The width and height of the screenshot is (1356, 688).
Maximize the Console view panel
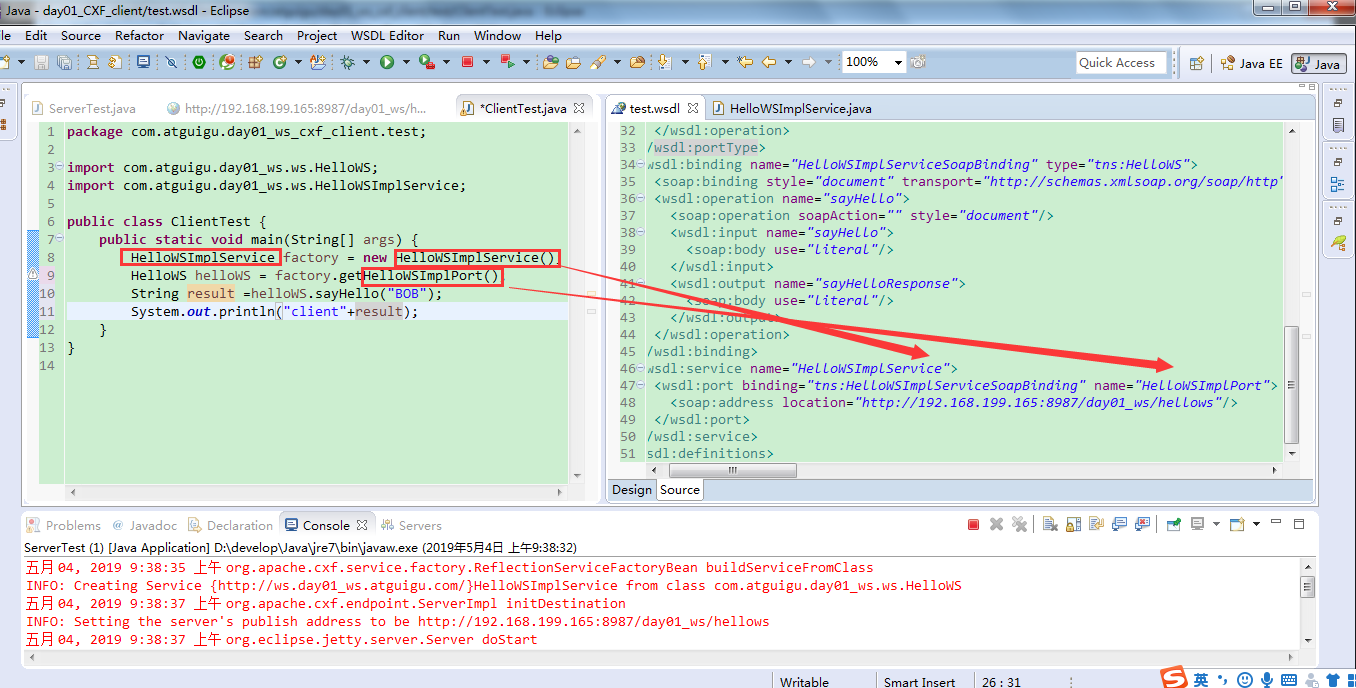pyautogui.click(x=1299, y=524)
